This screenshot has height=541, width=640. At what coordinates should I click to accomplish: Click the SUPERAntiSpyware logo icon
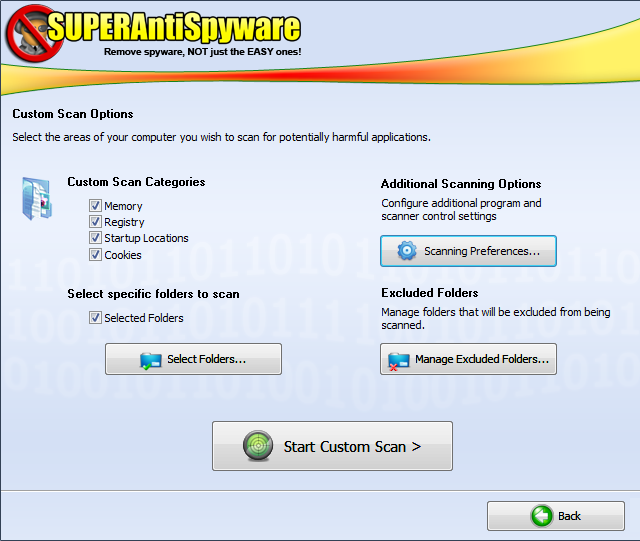click(34, 34)
